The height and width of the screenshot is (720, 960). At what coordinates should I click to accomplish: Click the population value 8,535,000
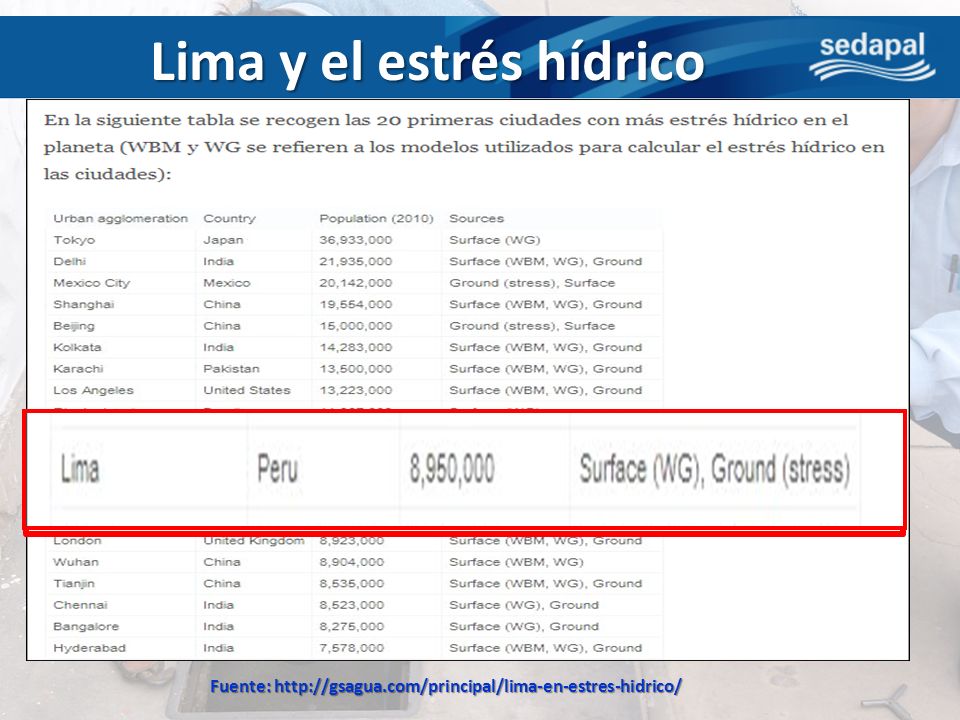(x=351, y=583)
